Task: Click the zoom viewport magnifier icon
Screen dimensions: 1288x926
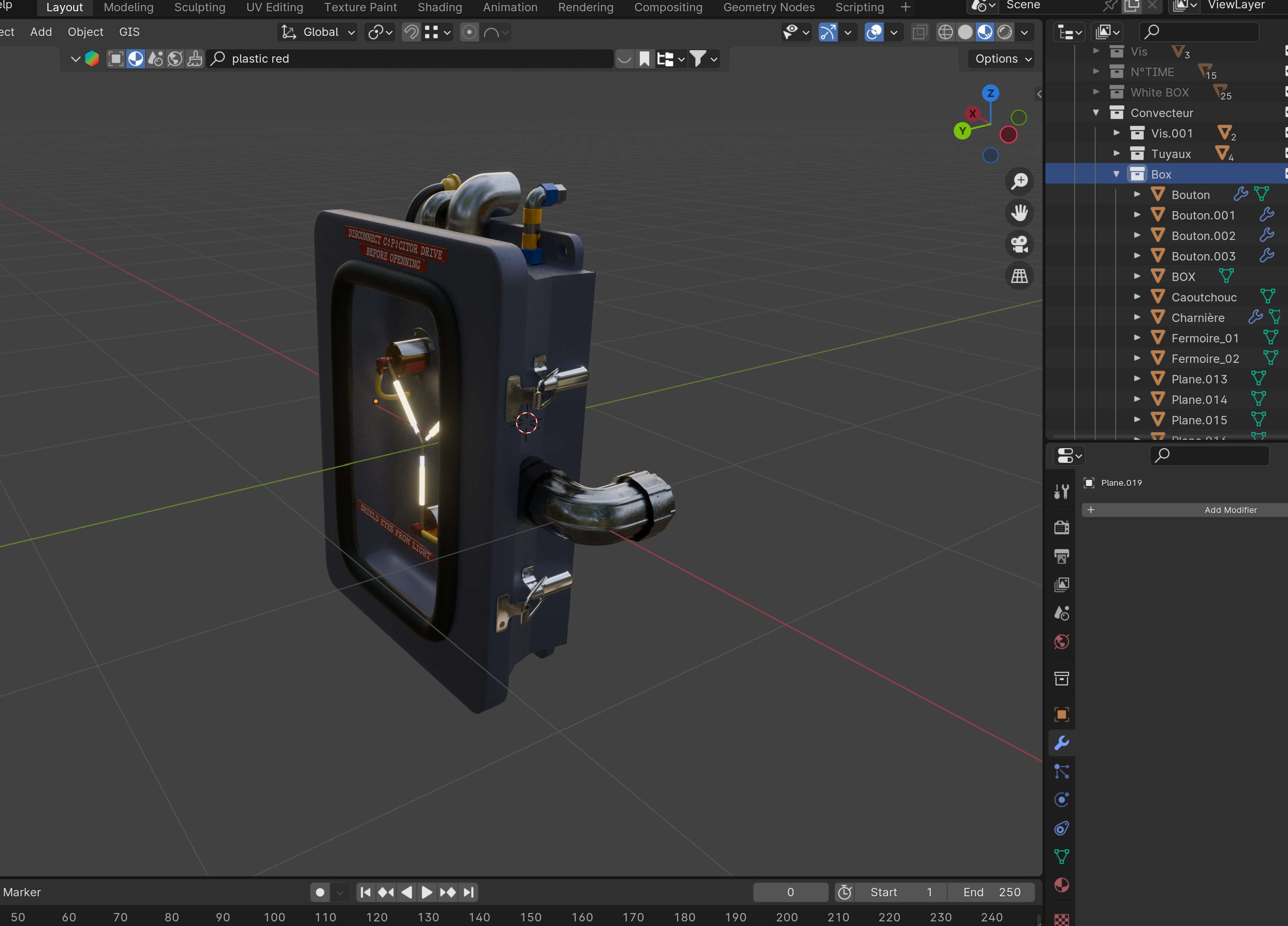Action: pyautogui.click(x=1020, y=181)
